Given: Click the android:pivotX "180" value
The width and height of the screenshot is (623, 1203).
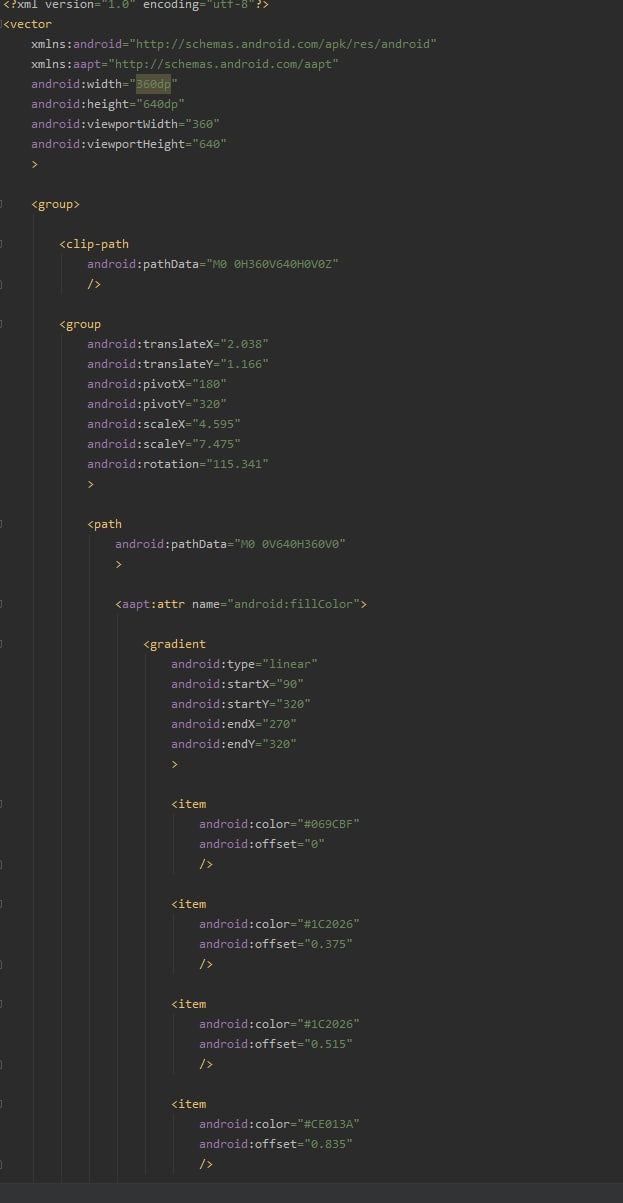Looking at the screenshot, I should 207,384.
